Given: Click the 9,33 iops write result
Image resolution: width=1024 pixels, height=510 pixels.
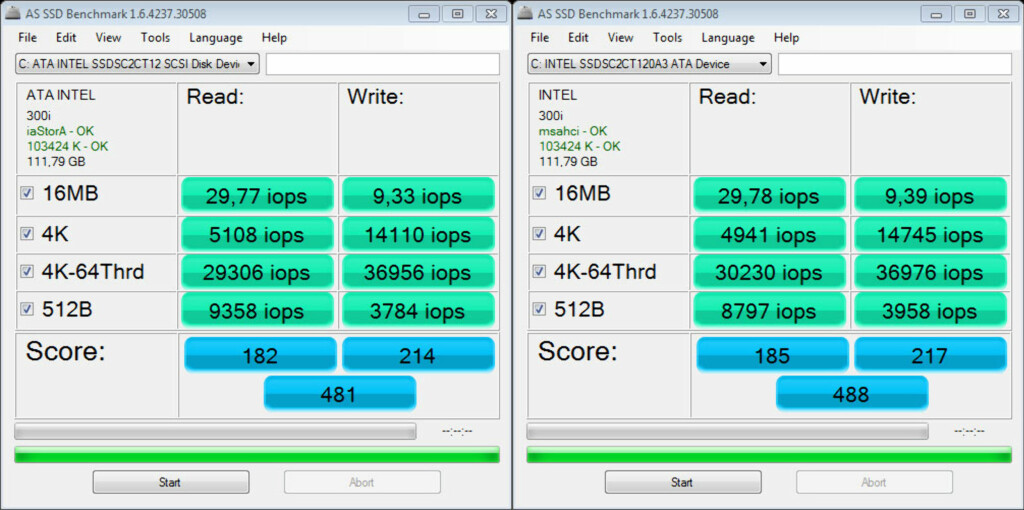Looking at the screenshot, I should pyautogui.click(x=418, y=195).
